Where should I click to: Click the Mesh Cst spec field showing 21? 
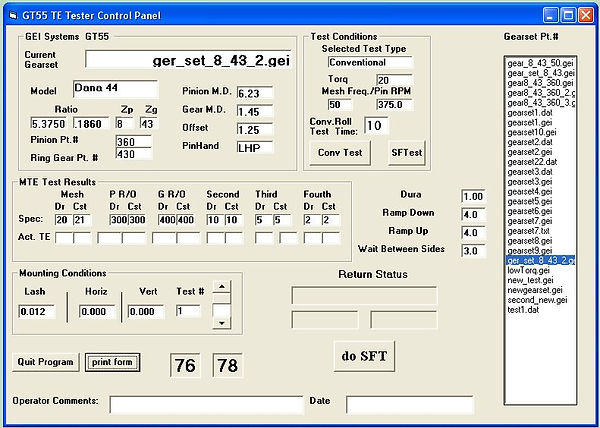(x=82, y=220)
